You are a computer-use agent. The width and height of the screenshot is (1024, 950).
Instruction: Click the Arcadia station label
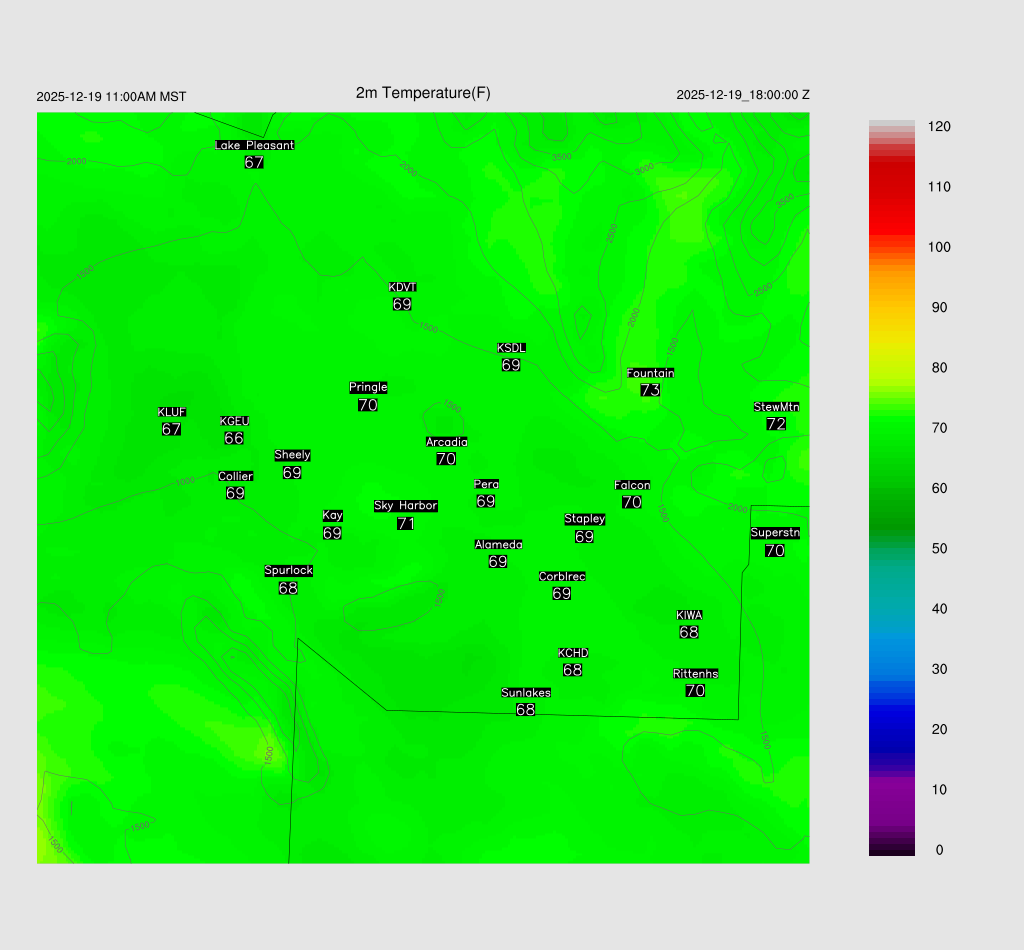[446, 442]
